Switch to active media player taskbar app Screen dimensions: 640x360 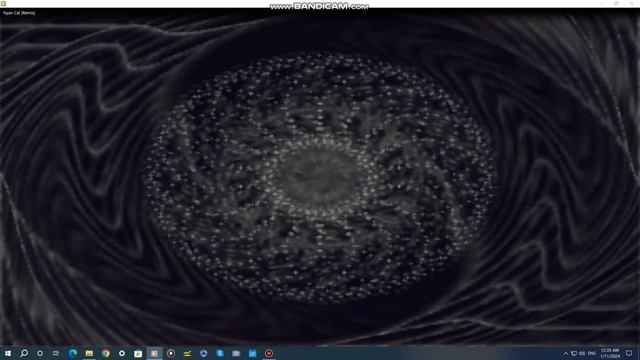coord(155,353)
